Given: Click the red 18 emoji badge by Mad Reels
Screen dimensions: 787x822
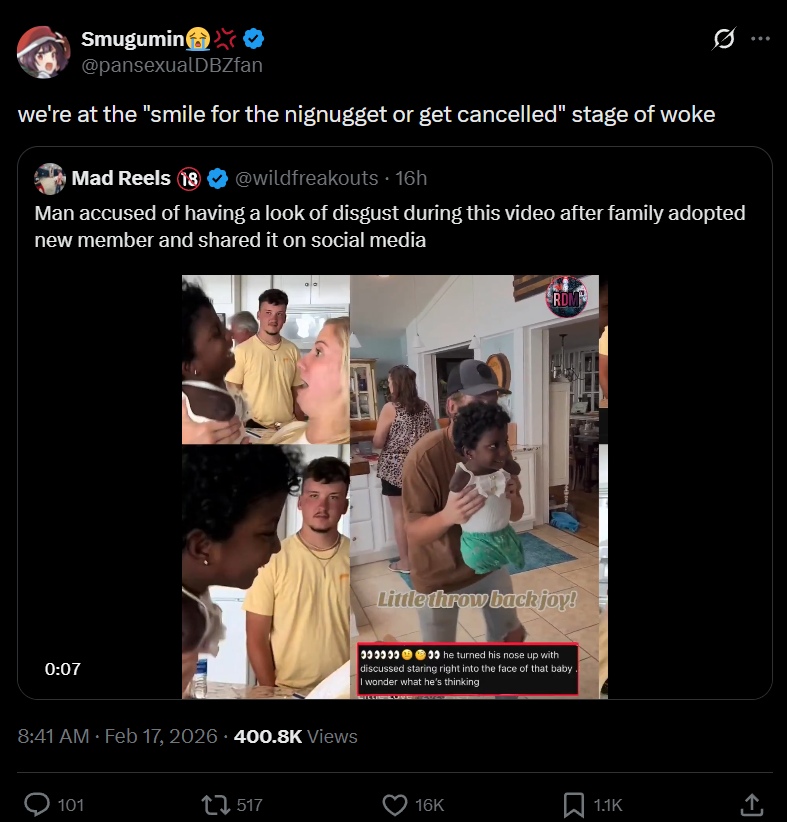Looking at the screenshot, I should [x=189, y=179].
